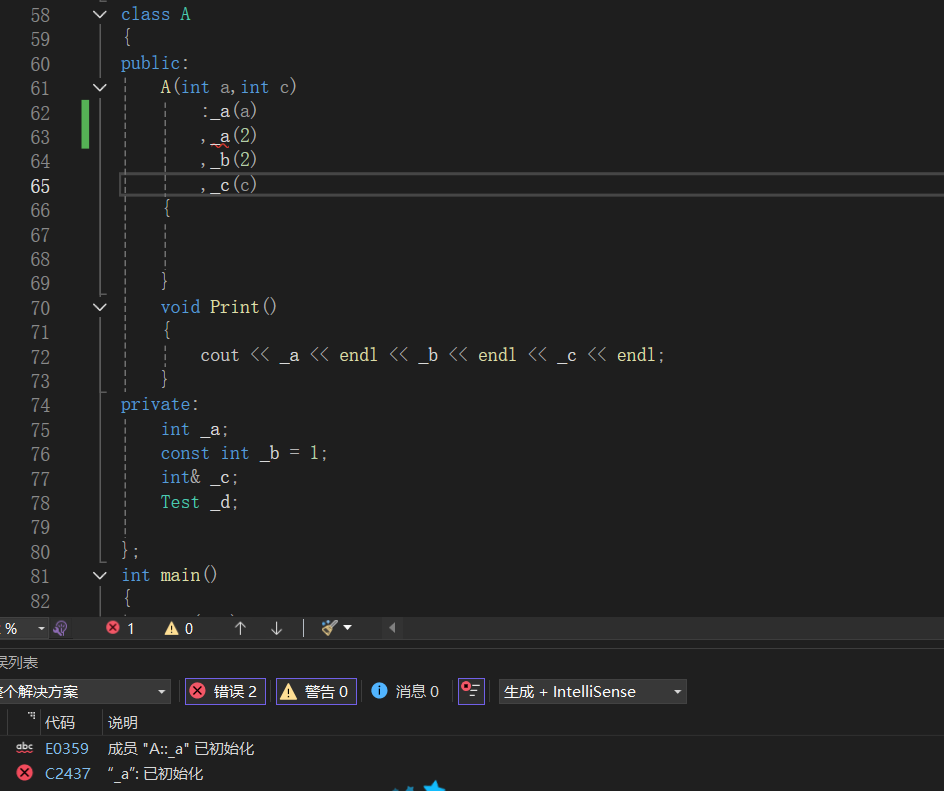Select error description 成员 "A::_a" 已初始化

coord(181,749)
